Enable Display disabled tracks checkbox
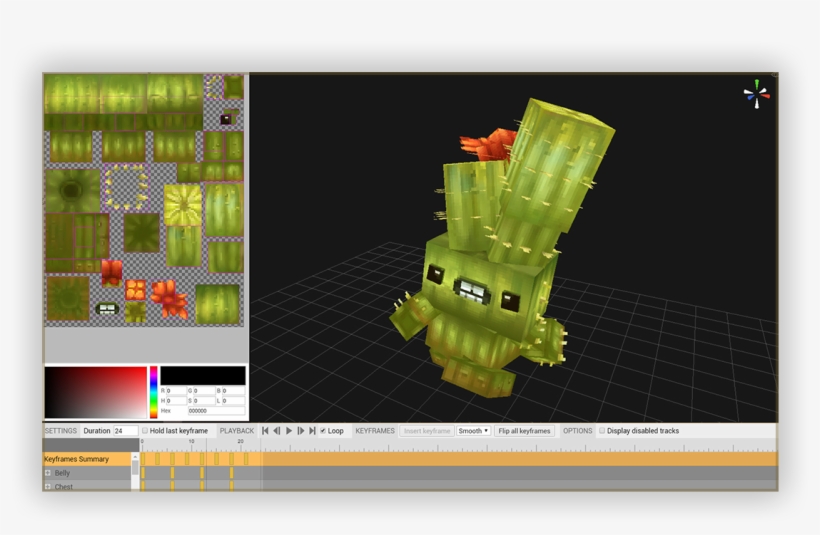820x535 pixels. point(602,431)
